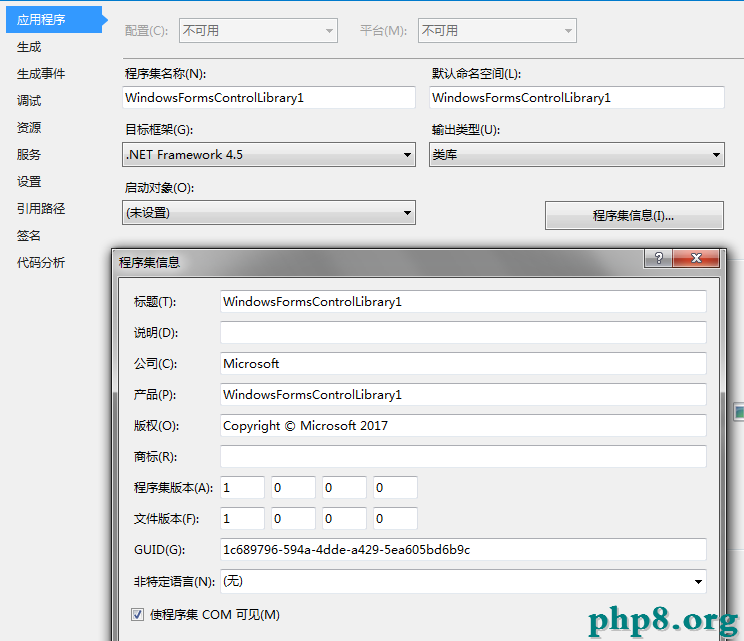Click the 程序集信息(I)... button
744x641 pixels.
634,216
